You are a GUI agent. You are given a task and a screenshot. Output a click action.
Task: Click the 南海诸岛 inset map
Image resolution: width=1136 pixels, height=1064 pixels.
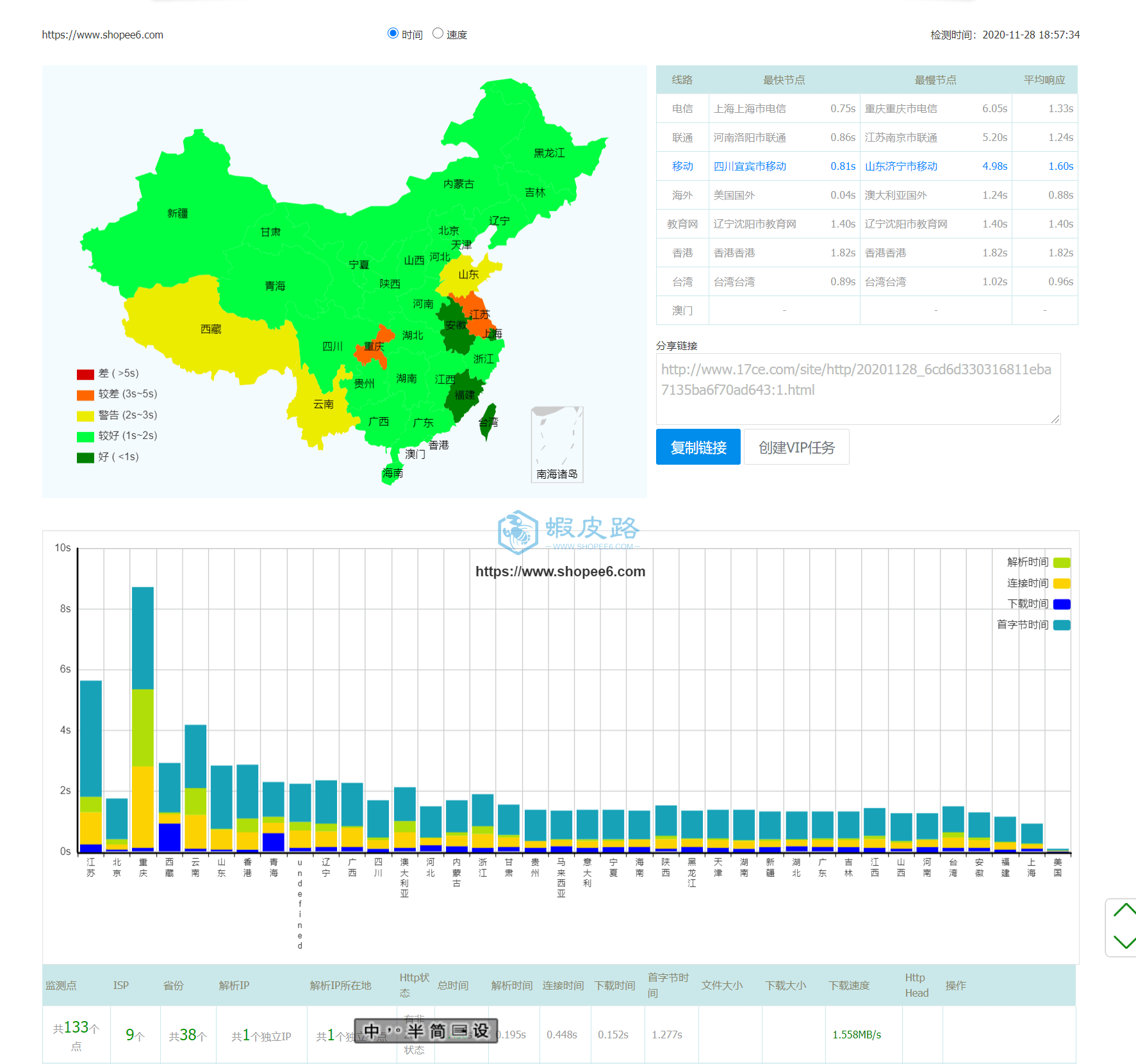[x=557, y=444]
